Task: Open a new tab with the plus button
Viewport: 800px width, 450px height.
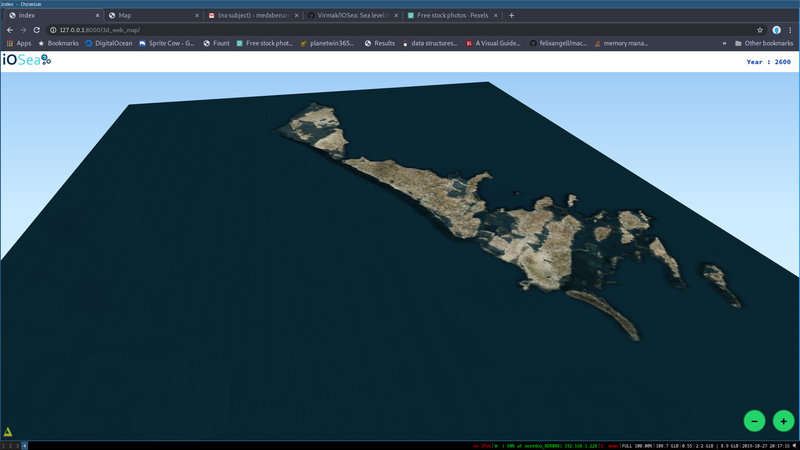Action: click(512, 16)
